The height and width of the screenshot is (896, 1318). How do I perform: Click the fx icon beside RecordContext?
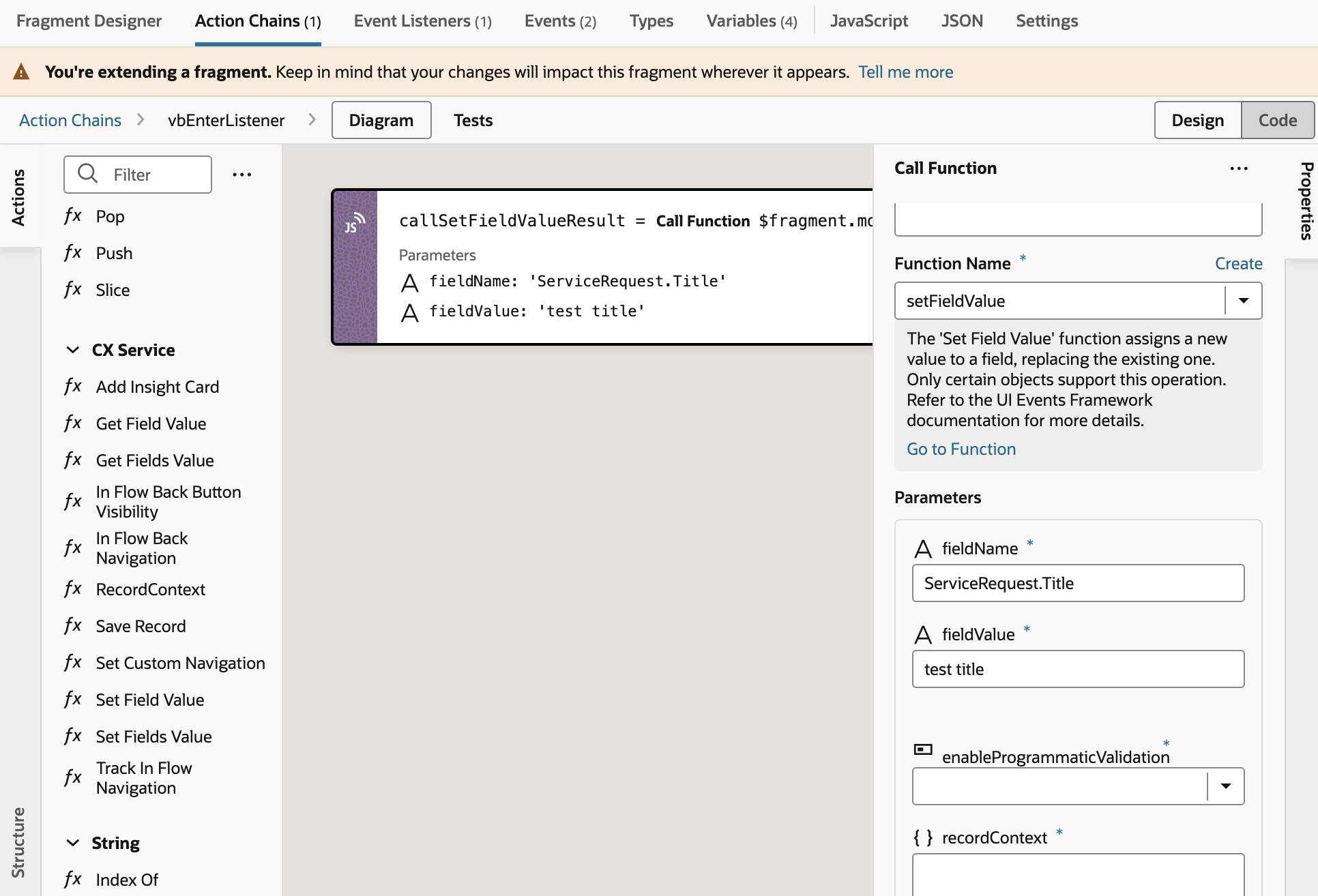tap(73, 589)
